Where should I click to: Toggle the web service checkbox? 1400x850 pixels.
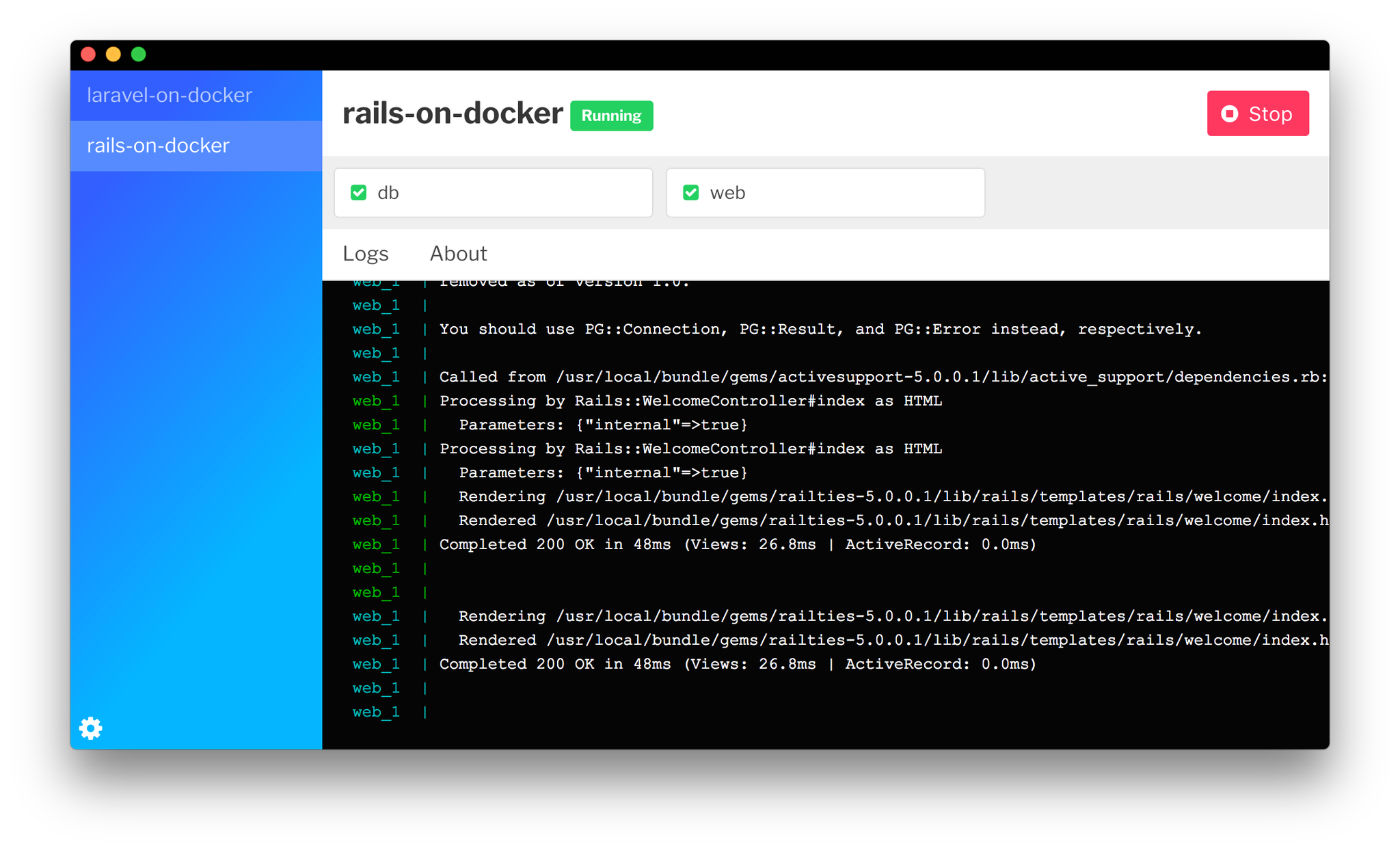690,193
